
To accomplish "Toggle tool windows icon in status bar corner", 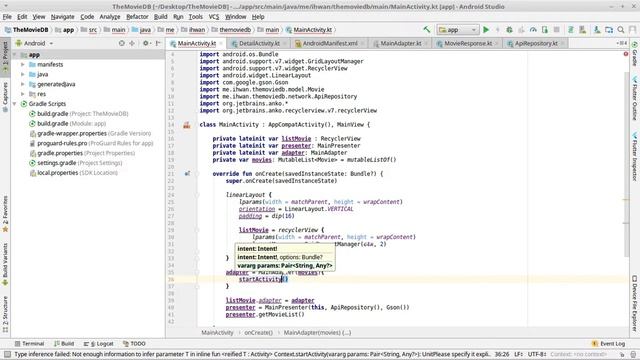I will point(7,354).
